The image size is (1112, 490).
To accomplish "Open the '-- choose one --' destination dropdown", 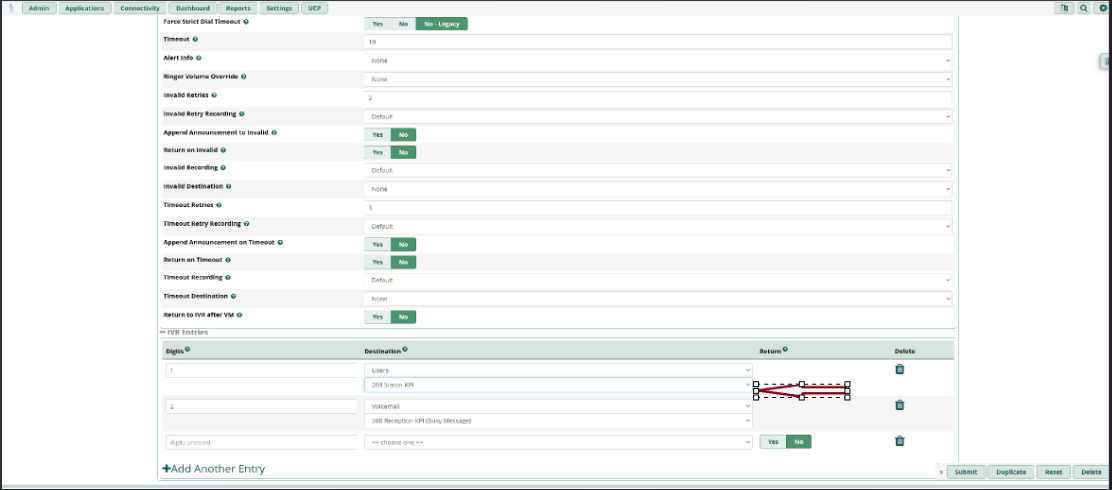I will [x=558, y=442].
